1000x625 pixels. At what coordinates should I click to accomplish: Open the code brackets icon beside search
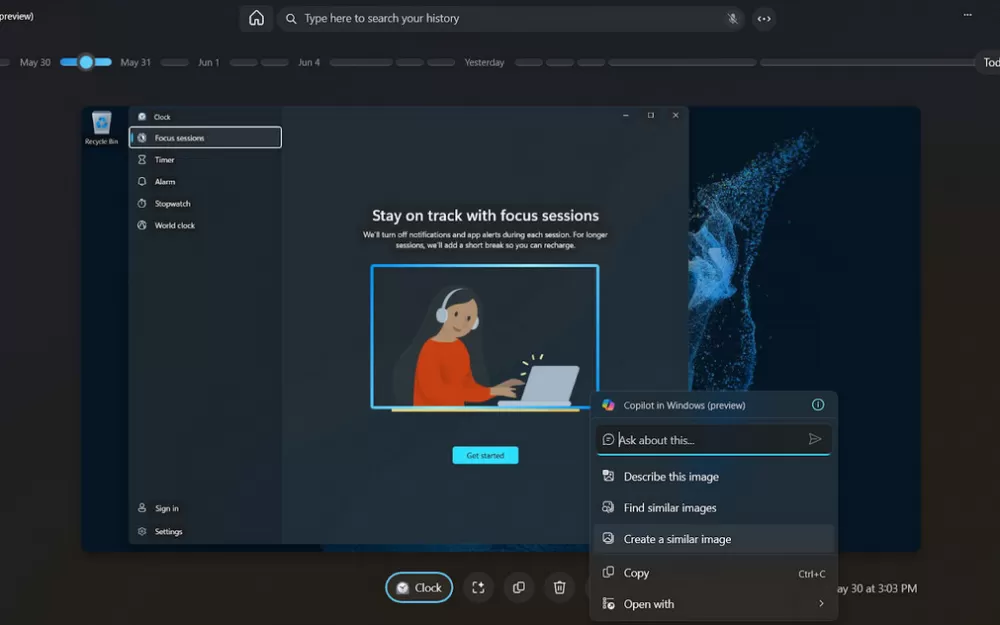[x=764, y=18]
